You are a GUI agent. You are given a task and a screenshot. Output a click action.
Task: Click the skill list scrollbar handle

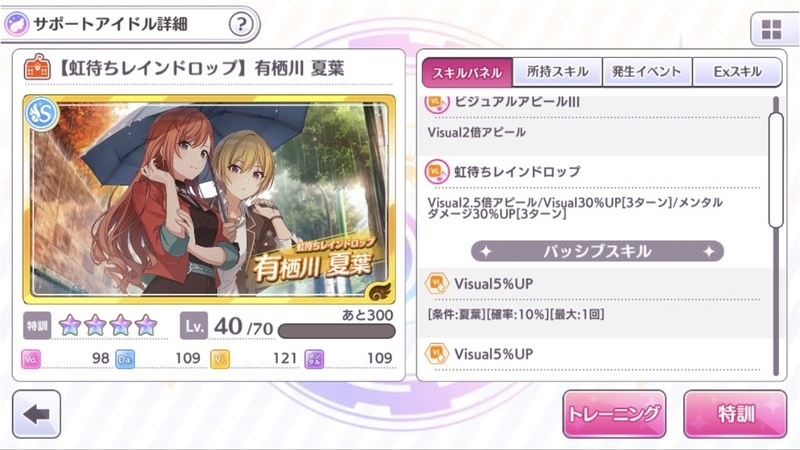coord(776,170)
